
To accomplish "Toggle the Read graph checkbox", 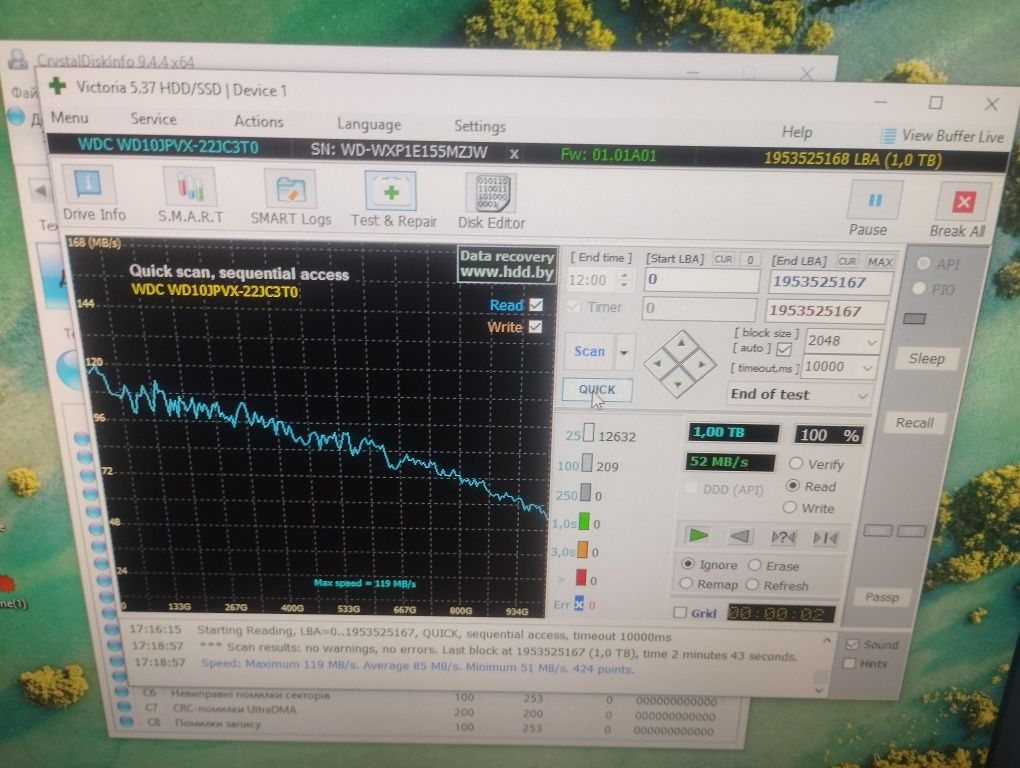I will 536,304.
